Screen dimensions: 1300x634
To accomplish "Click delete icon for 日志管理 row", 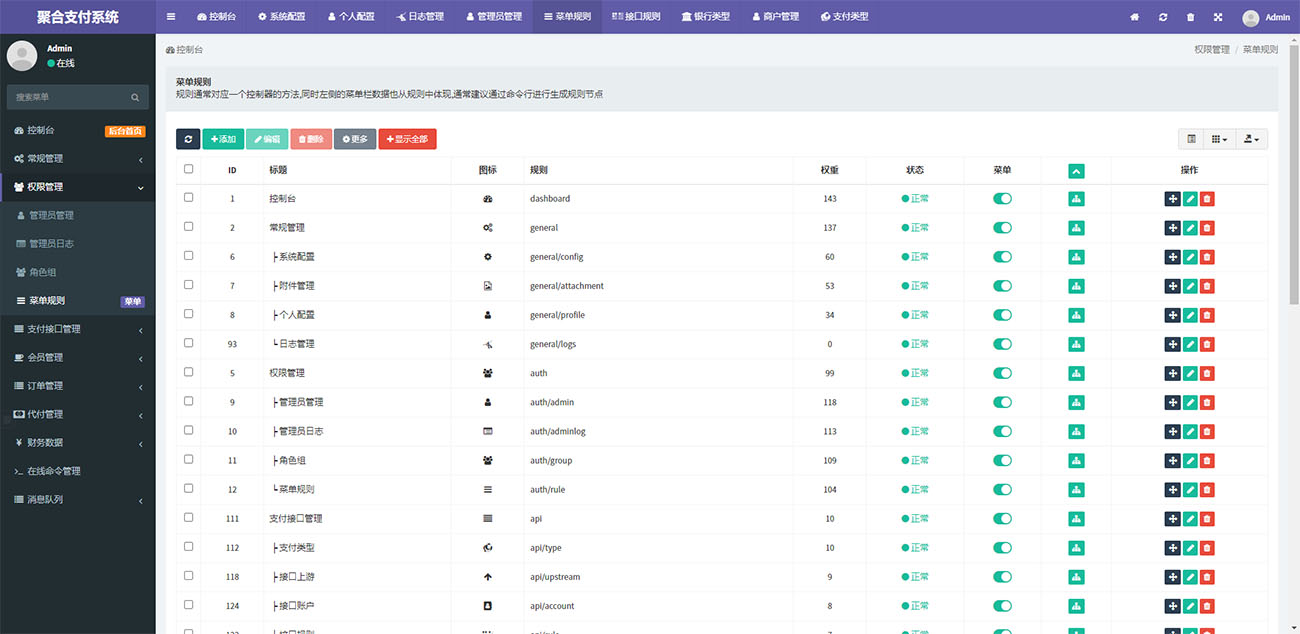I will (x=1207, y=344).
